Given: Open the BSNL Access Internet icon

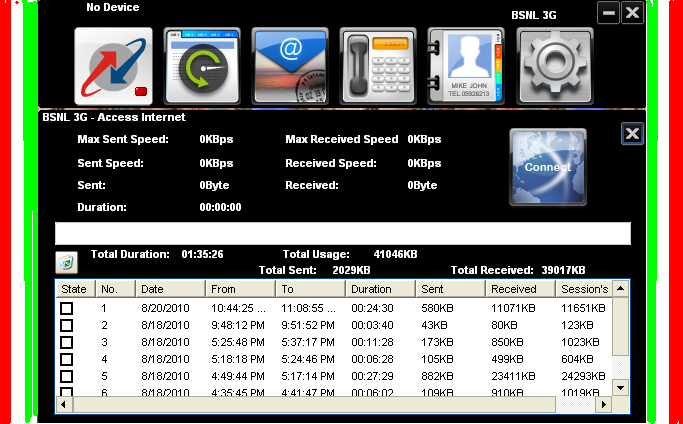Looking at the screenshot, I should tap(113, 66).
